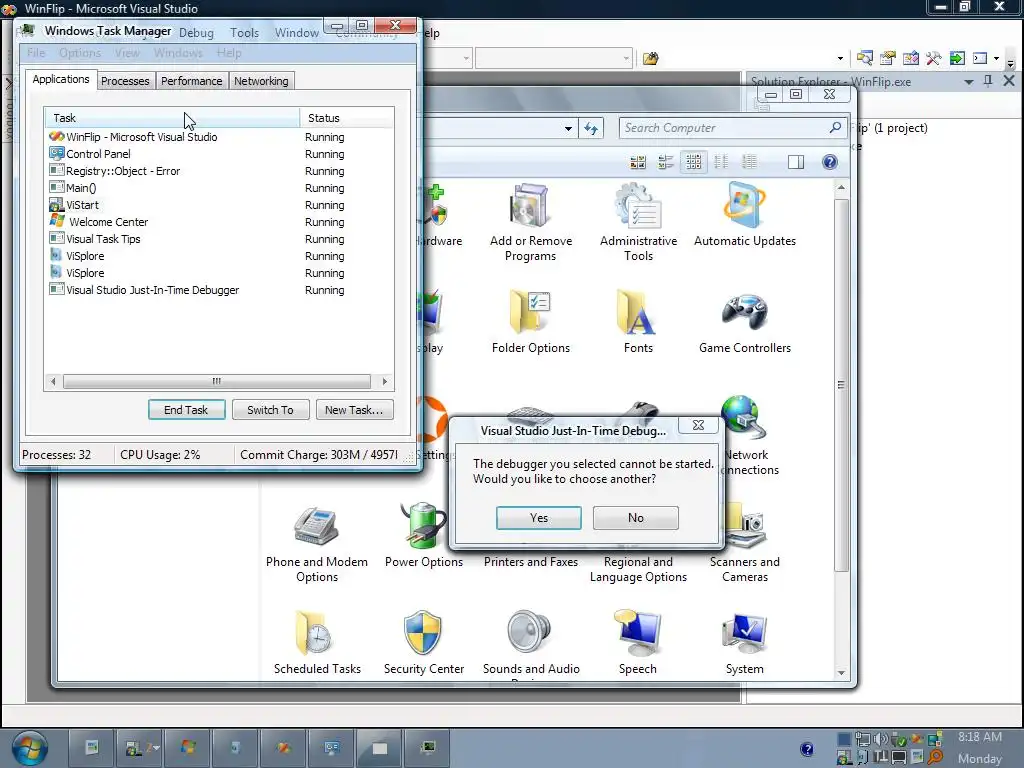Open the empty Visual Studio toolbar combo box
This screenshot has height=768, width=1024.
[x=554, y=59]
